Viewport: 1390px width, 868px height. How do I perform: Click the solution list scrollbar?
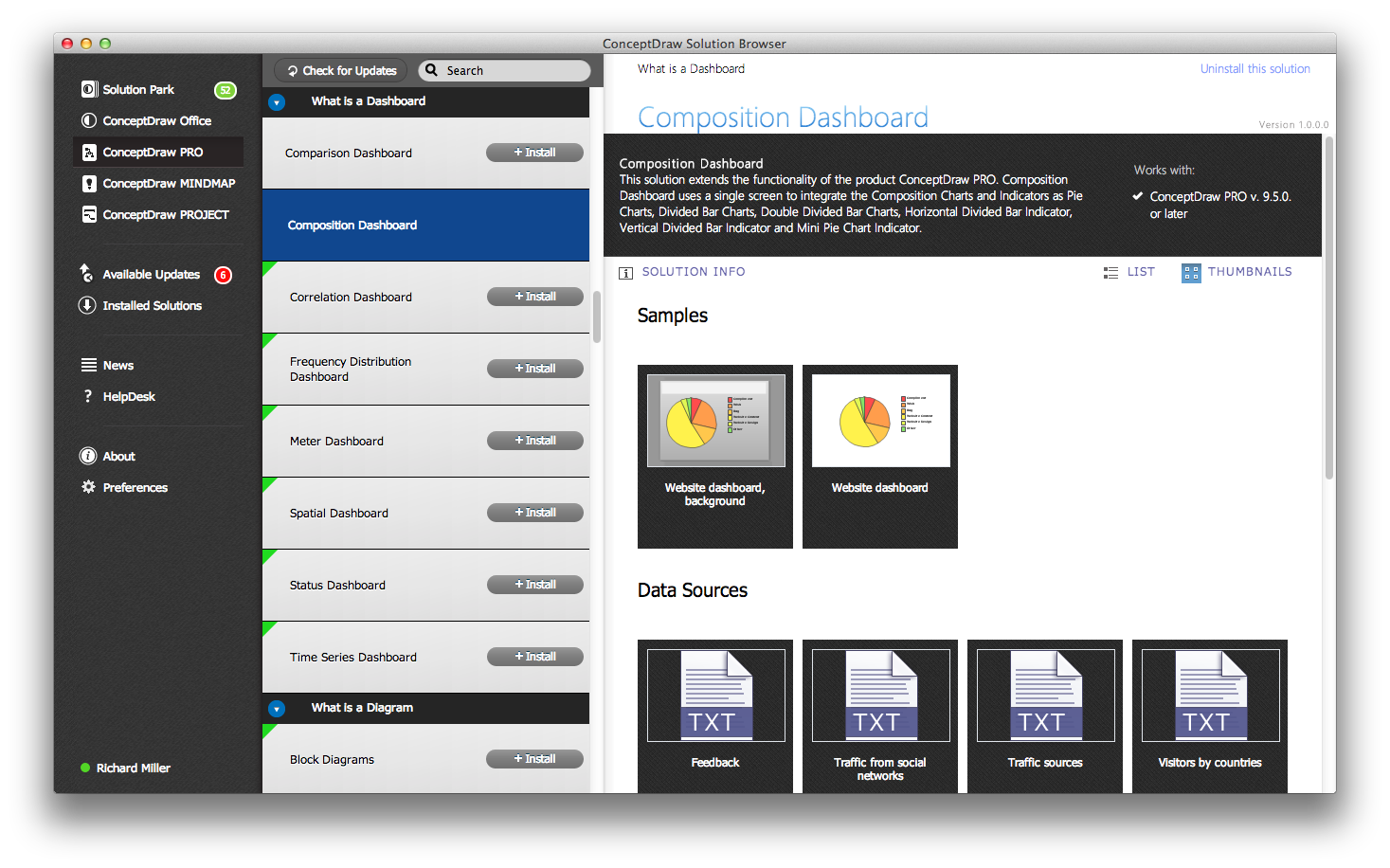point(597,316)
